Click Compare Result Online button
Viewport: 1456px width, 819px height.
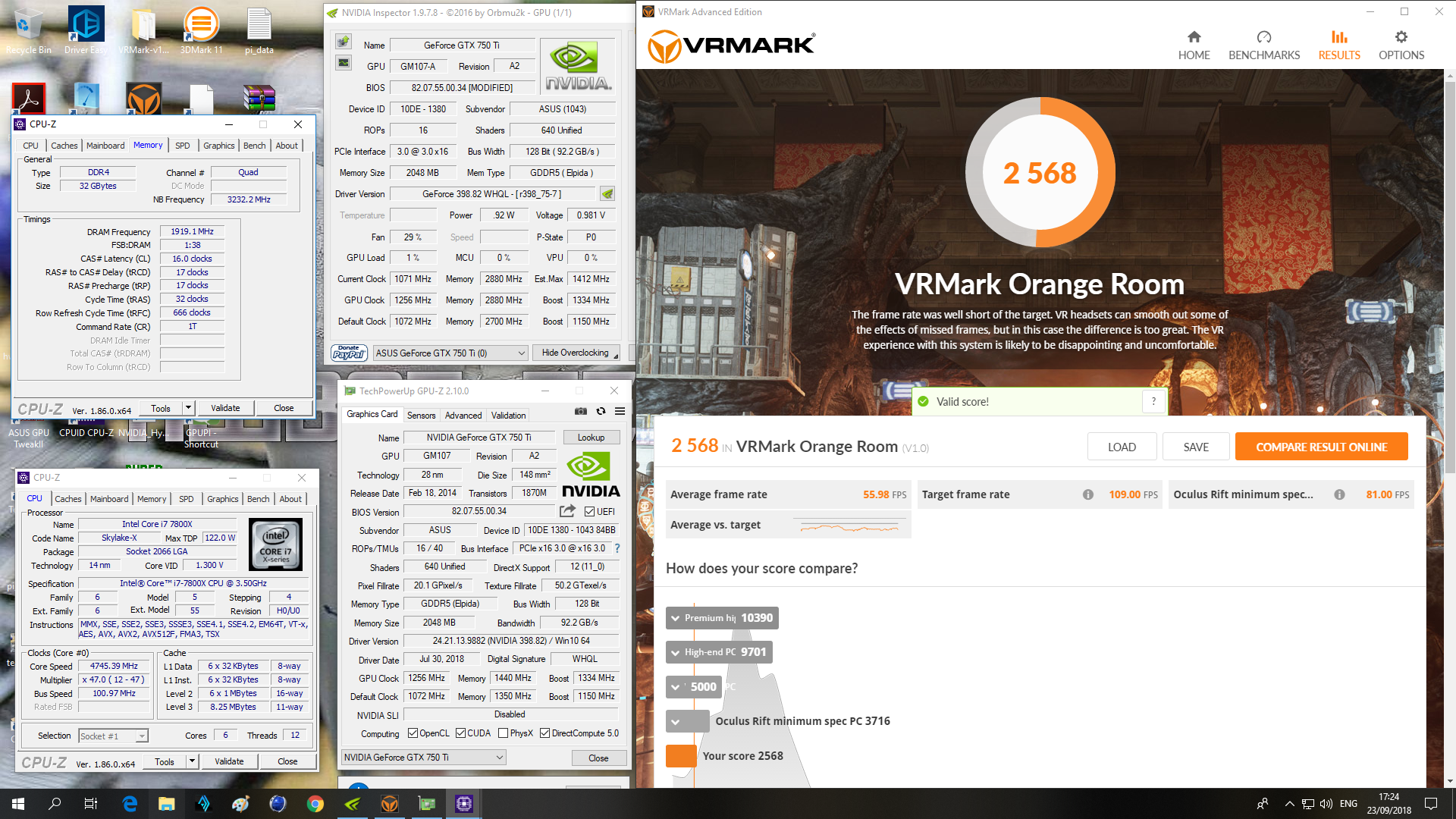[1321, 447]
